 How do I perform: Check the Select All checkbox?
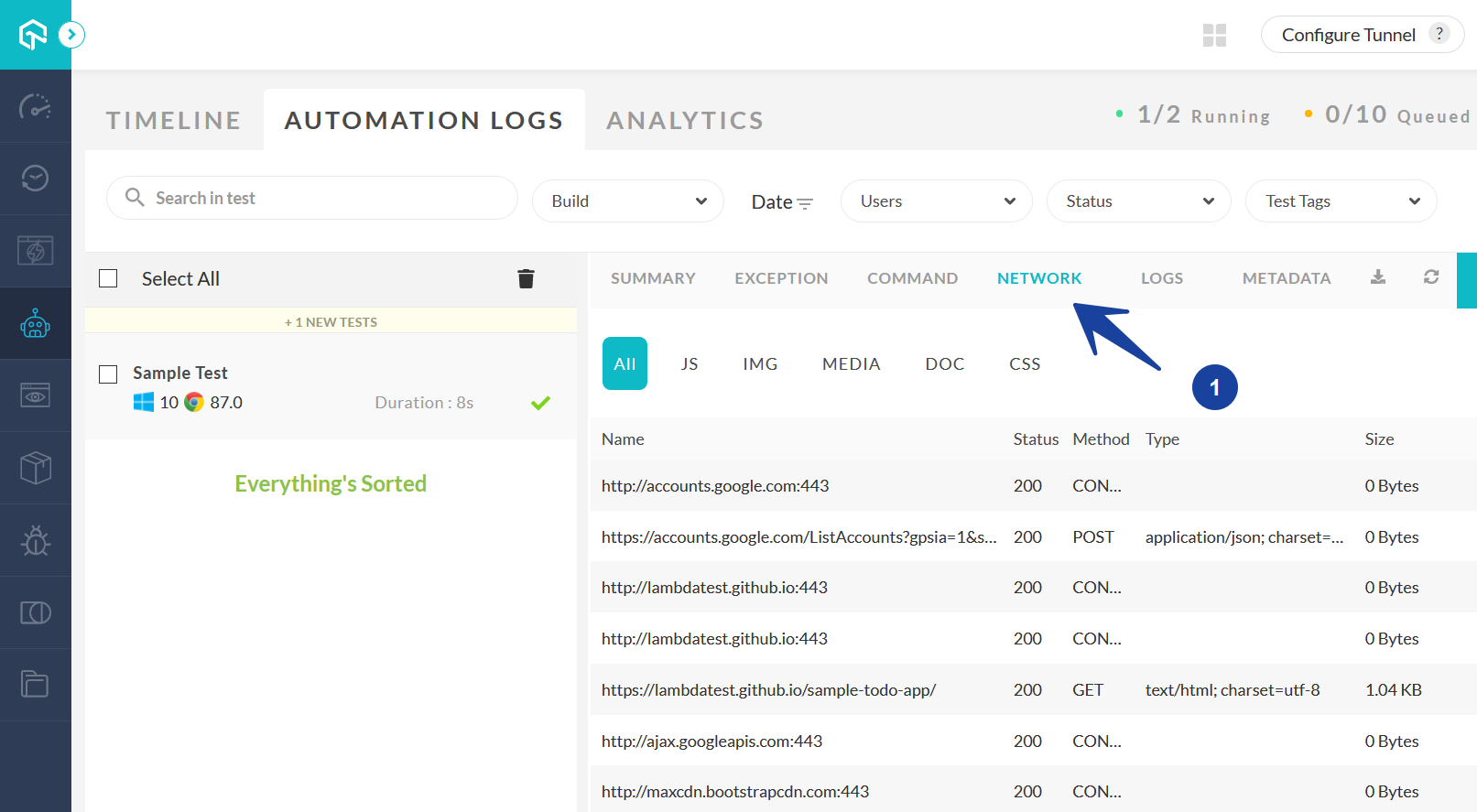(108, 278)
